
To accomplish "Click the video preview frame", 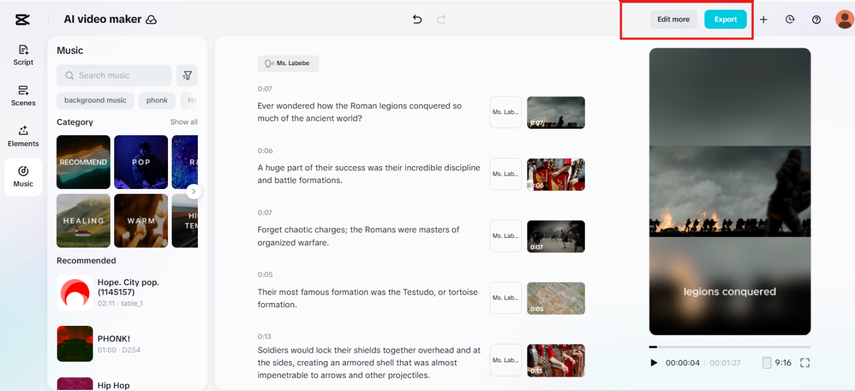I will [730, 191].
